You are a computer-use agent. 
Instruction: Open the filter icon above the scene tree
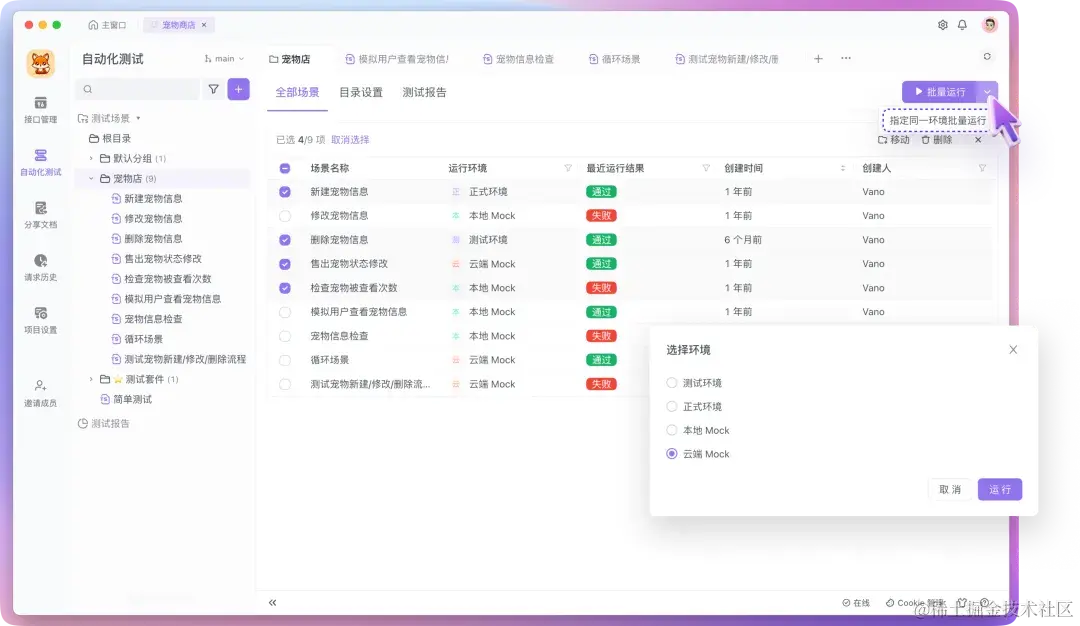[213, 89]
